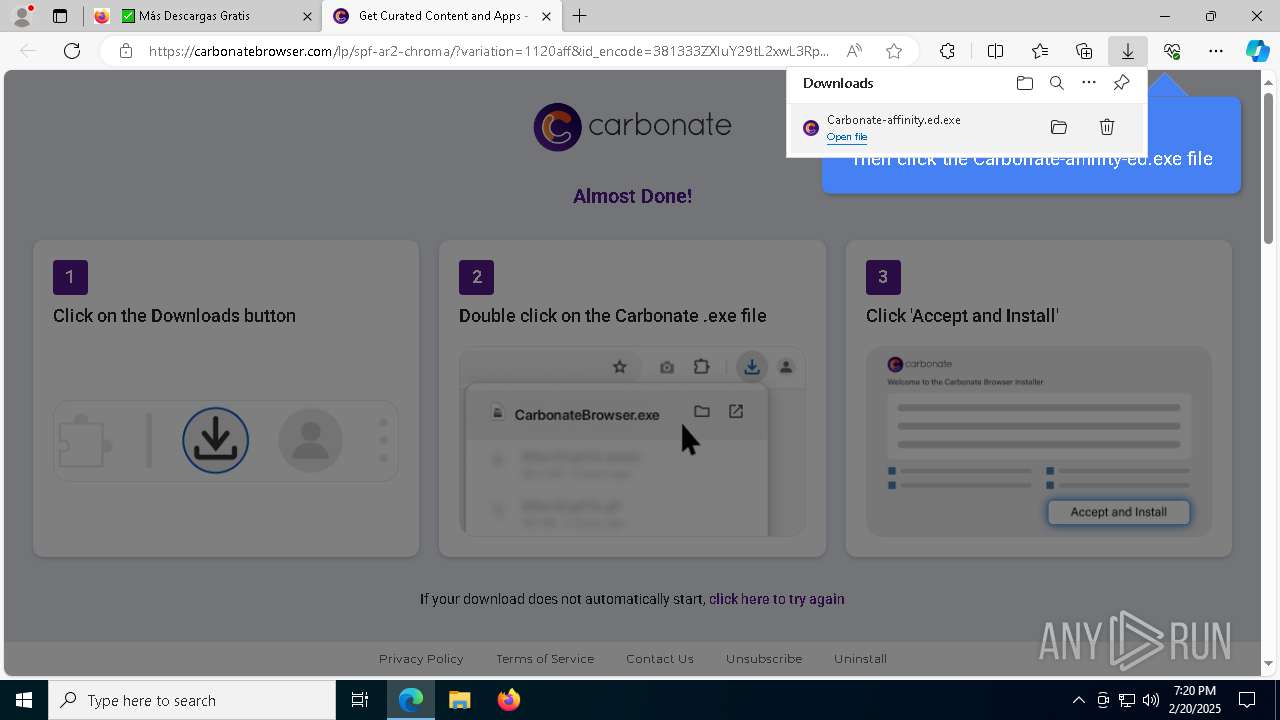Image resolution: width=1280 pixels, height=720 pixels.
Task: Open the volume control in tray
Action: 1151,700
